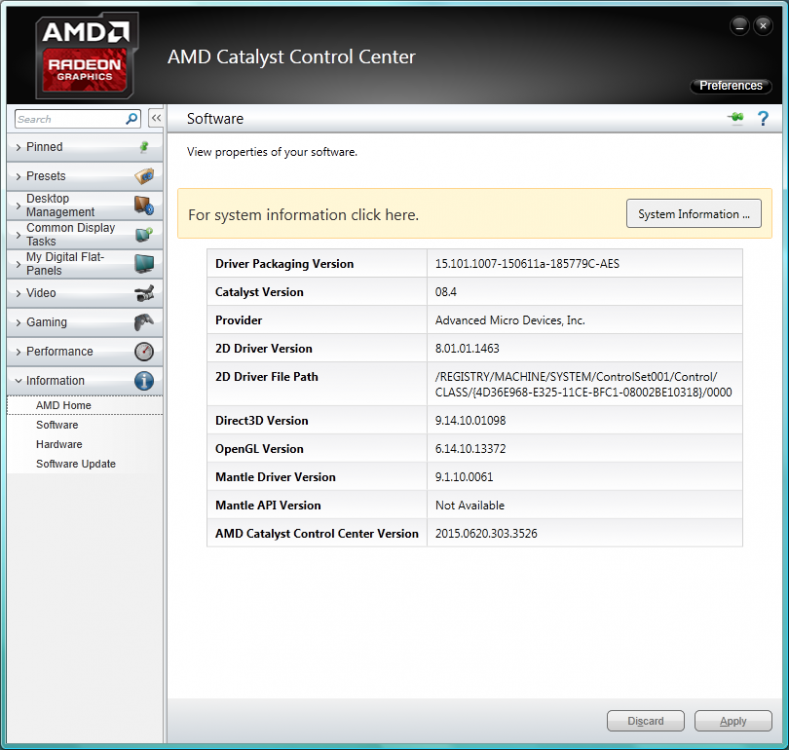This screenshot has height=750, width=789.
Task: Pin this page with the green pushpin icon
Action: (x=736, y=118)
